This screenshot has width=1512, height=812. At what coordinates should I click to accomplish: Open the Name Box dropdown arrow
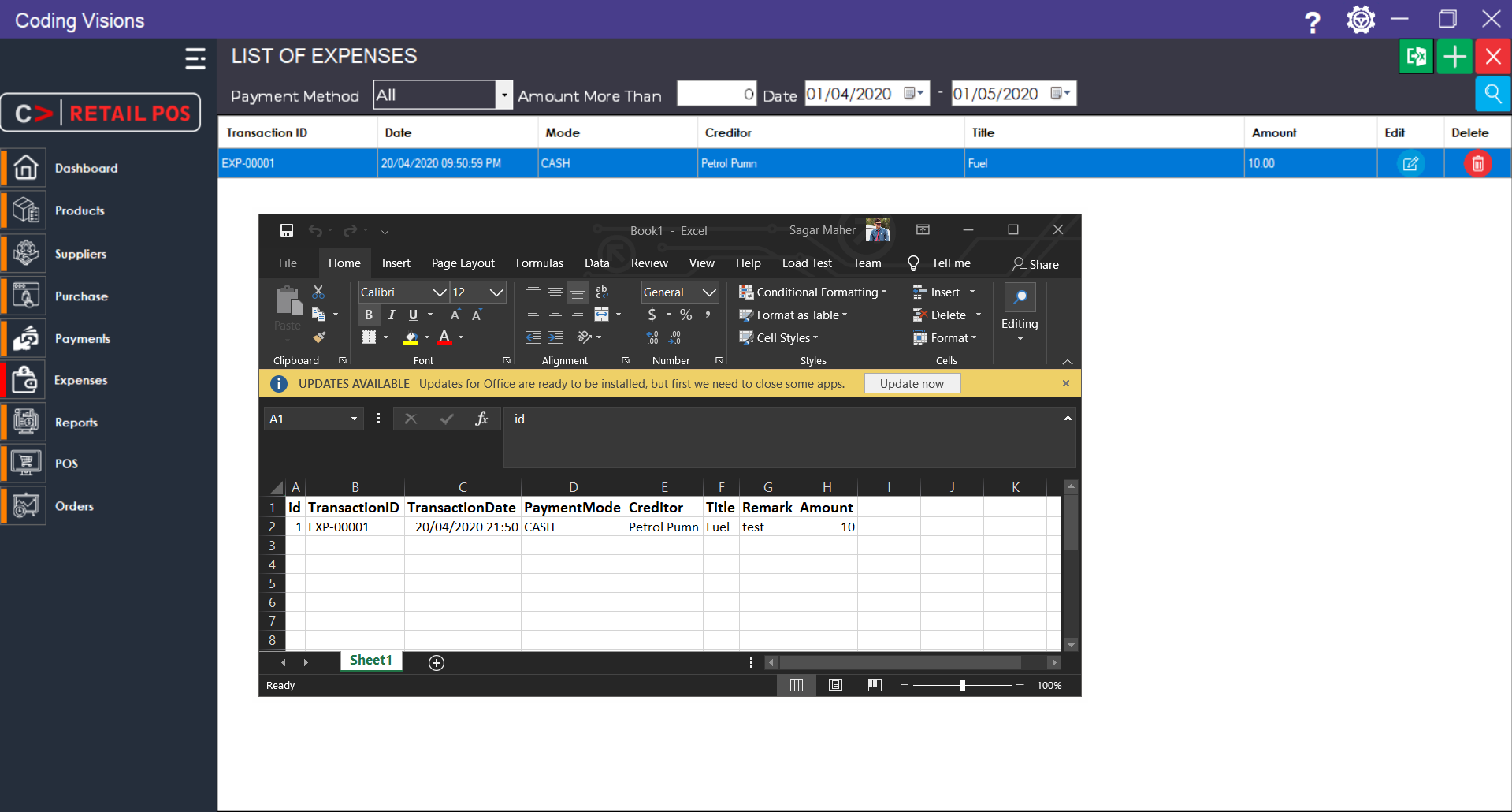354,419
